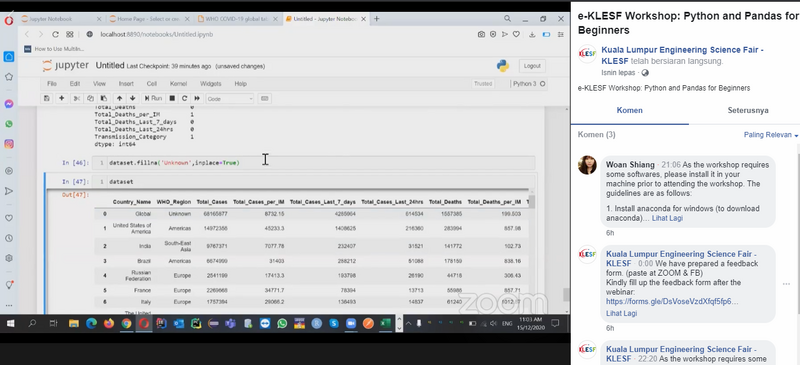
Task: Open the command palette keyboard icon
Action: tap(265, 99)
